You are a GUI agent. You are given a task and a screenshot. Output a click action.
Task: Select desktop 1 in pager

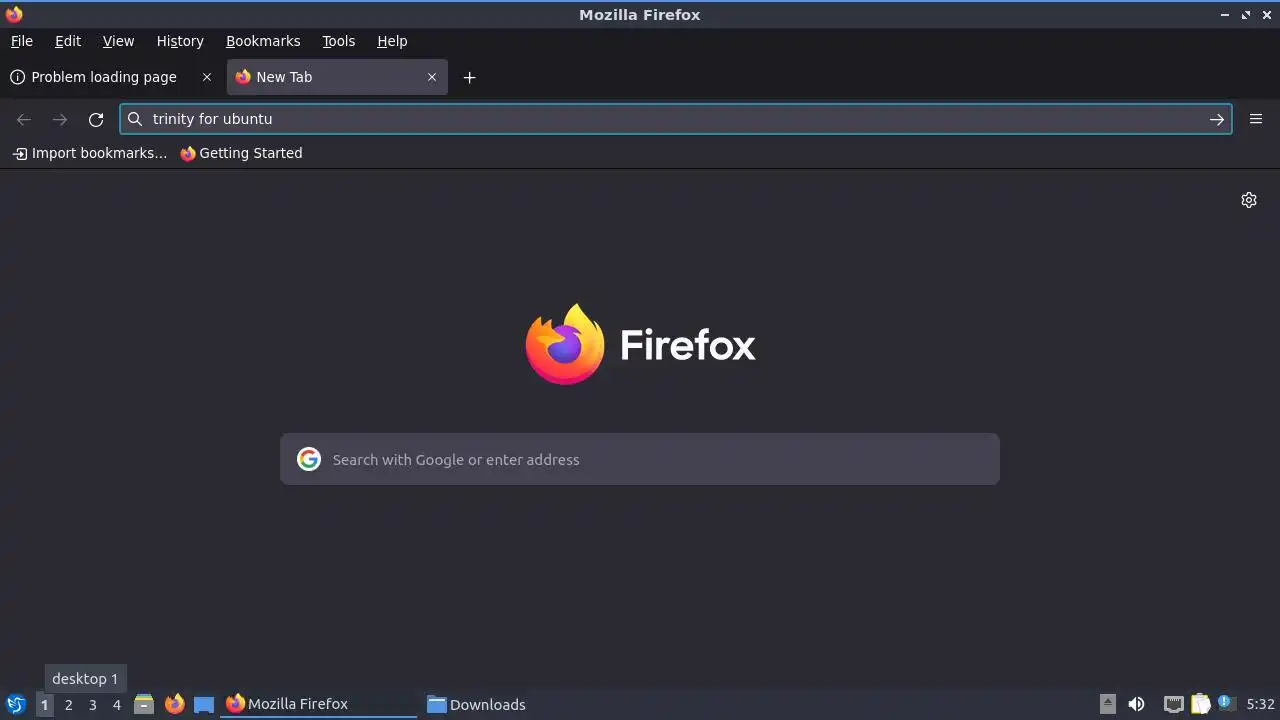click(44, 704)
